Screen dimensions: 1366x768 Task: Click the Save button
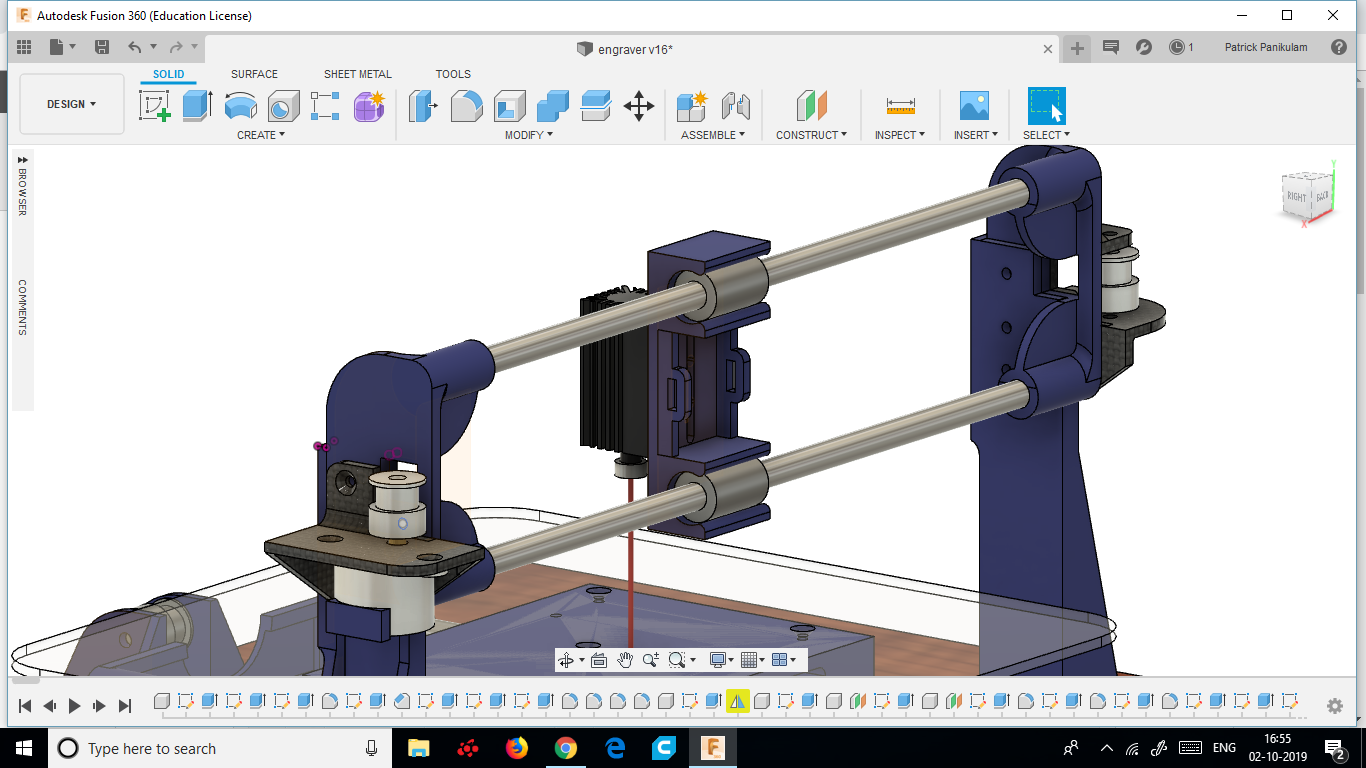point(101,46)
